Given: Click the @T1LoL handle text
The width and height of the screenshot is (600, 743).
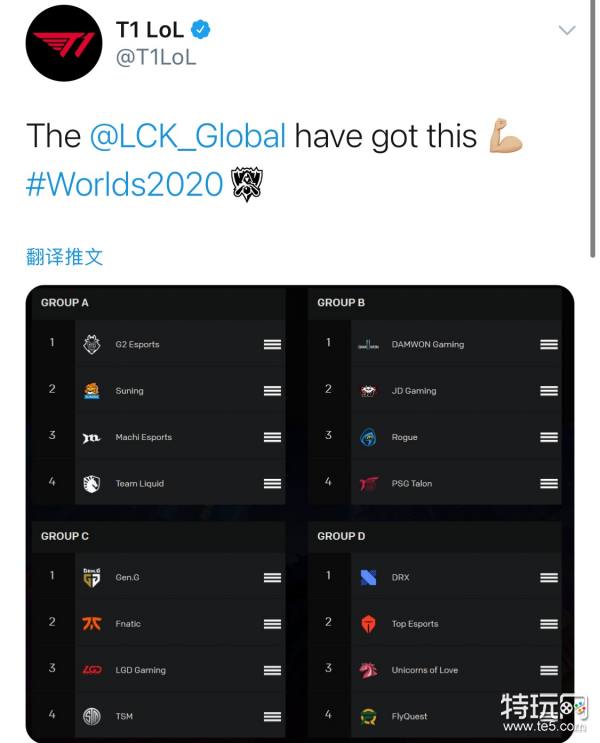Looking at the screenshot, I should (x=156, y=57).
